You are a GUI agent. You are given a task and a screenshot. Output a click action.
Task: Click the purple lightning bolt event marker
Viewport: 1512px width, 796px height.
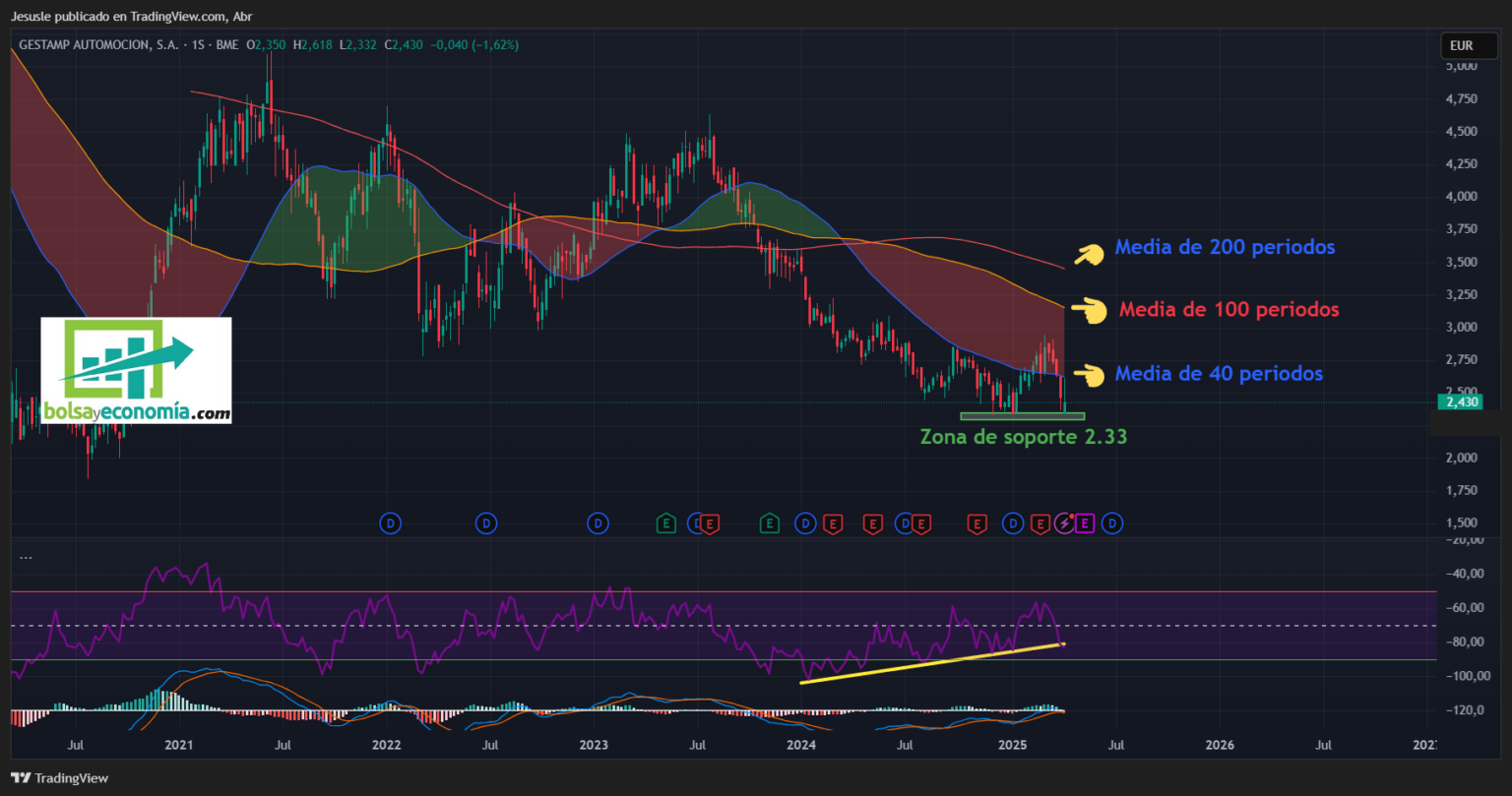(x=1065, y=523)
